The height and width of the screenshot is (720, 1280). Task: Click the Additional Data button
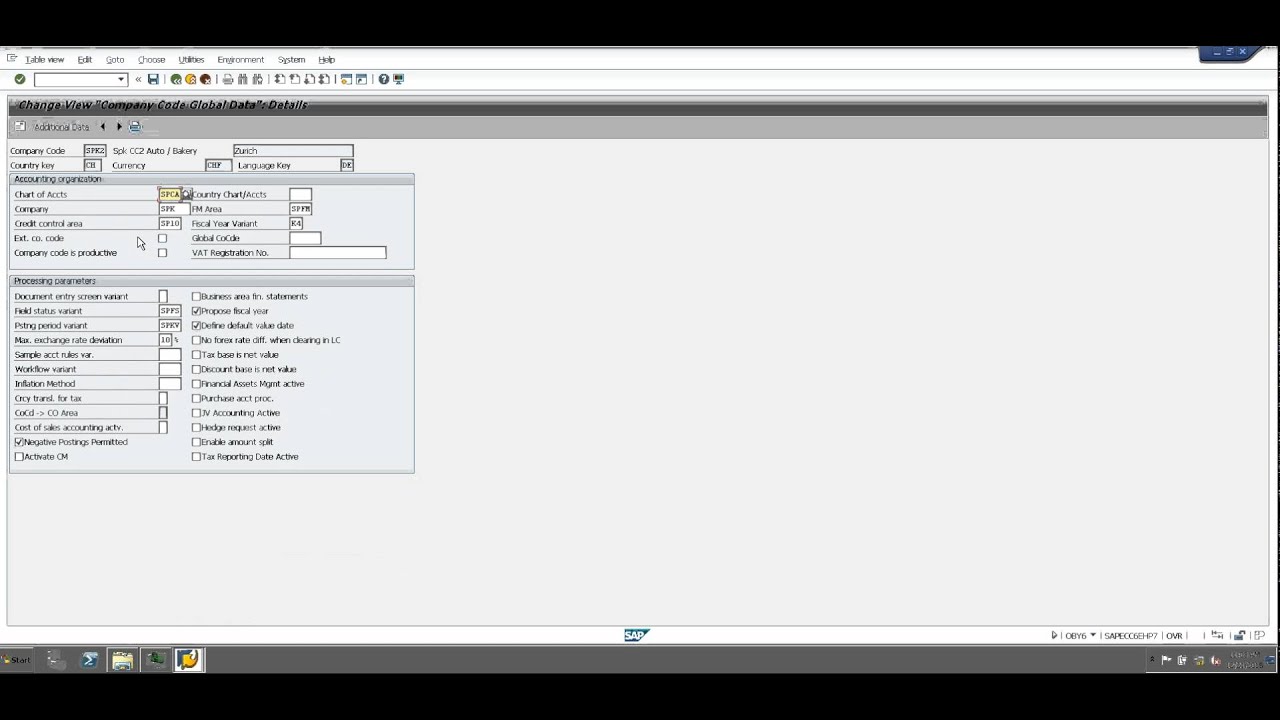click(x=61, y=127)
